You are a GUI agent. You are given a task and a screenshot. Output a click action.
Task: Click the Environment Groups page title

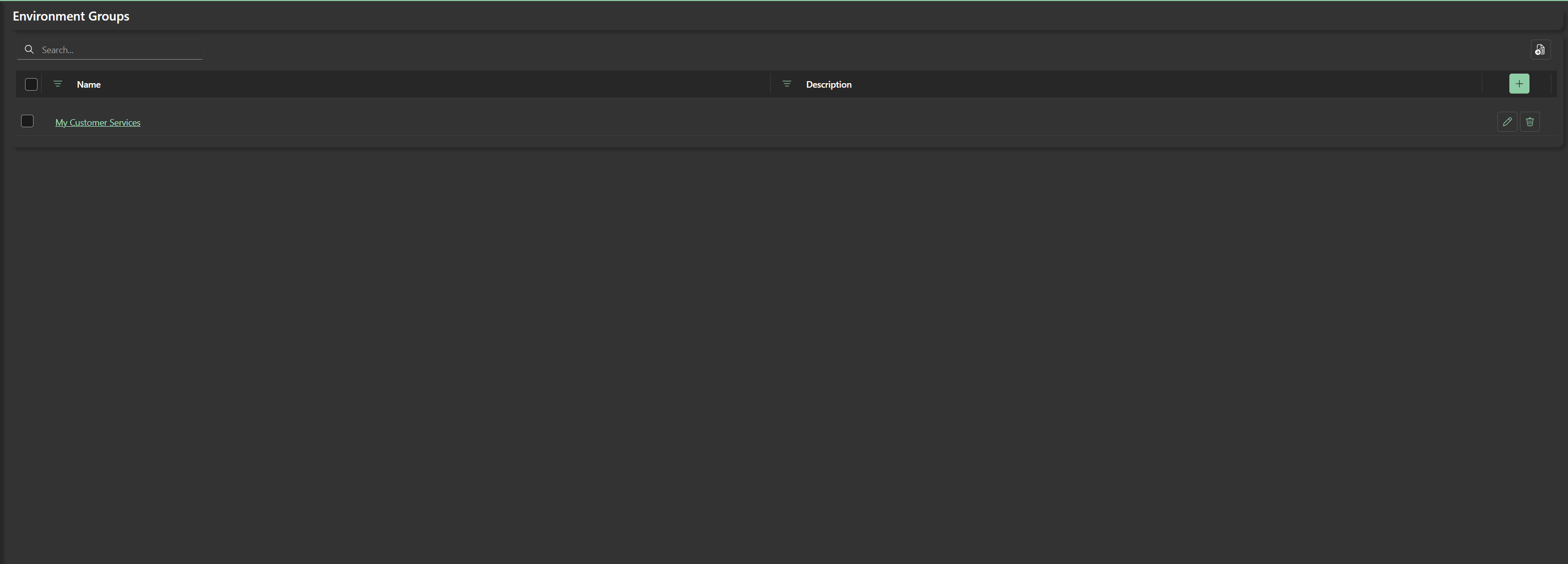coord(71,17)
